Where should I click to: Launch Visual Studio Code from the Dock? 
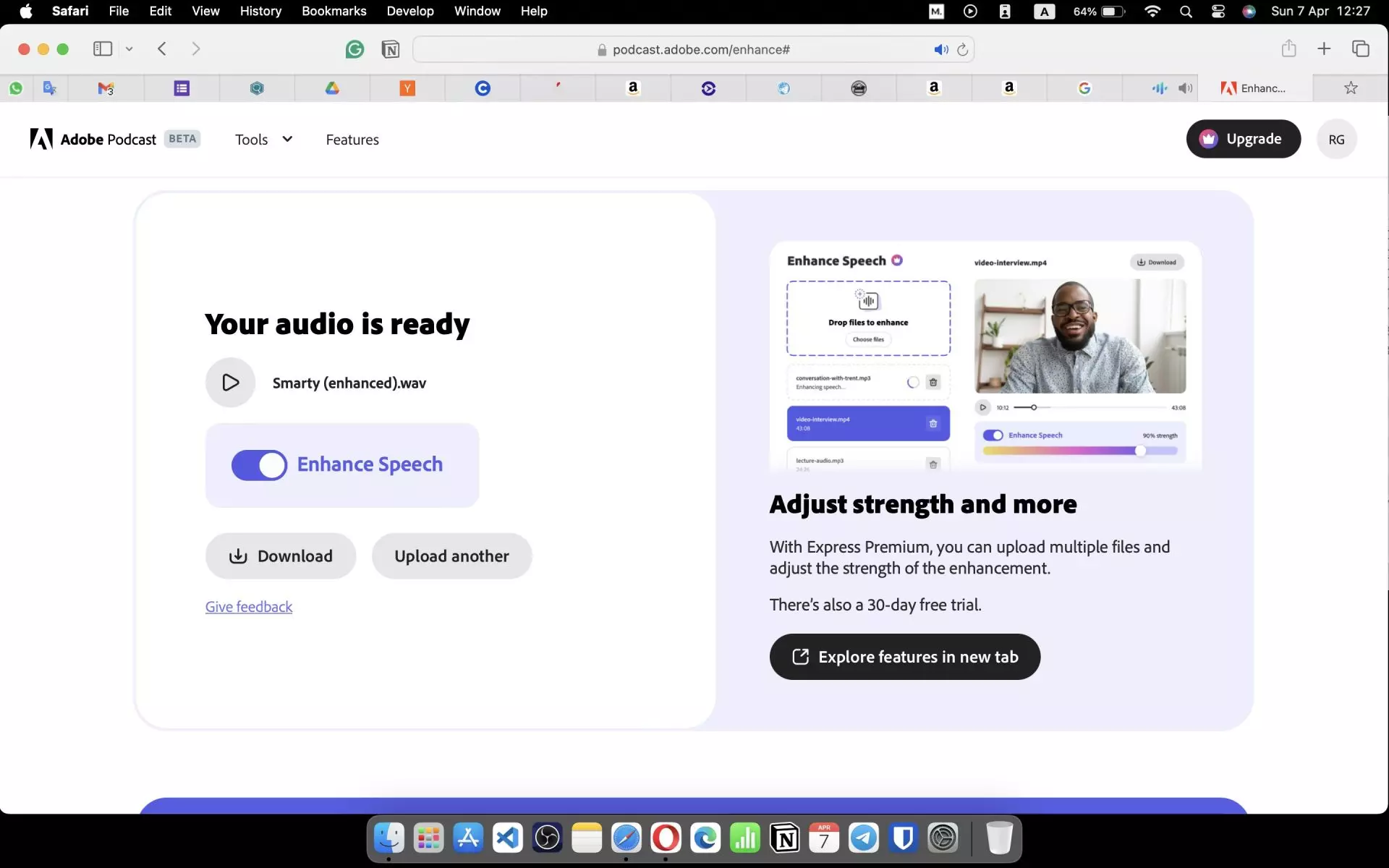coord(508,838)
